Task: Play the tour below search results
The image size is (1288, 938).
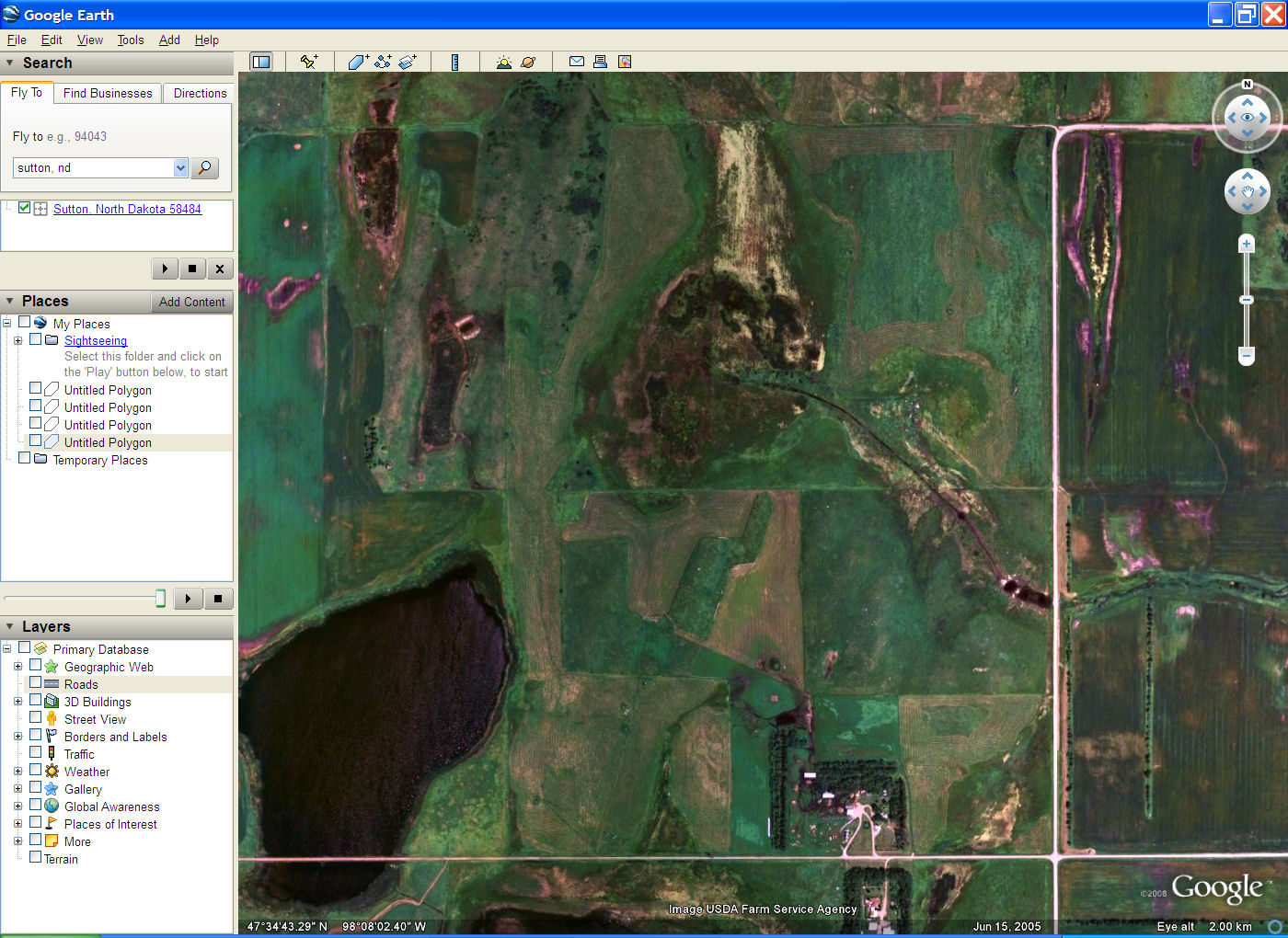Action: click(x=165, y=269)
